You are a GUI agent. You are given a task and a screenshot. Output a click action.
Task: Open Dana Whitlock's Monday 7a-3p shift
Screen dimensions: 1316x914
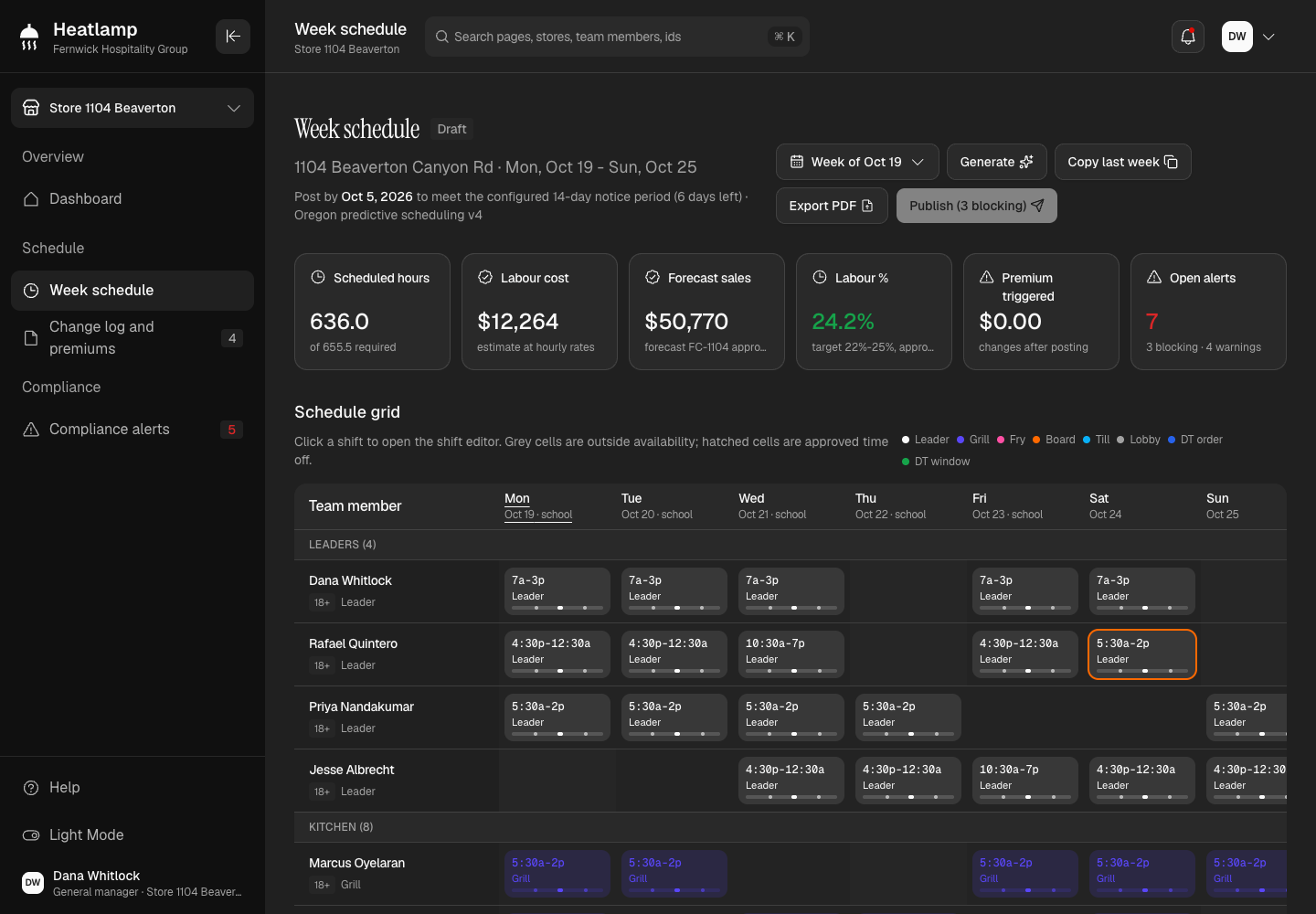point(557,591)
